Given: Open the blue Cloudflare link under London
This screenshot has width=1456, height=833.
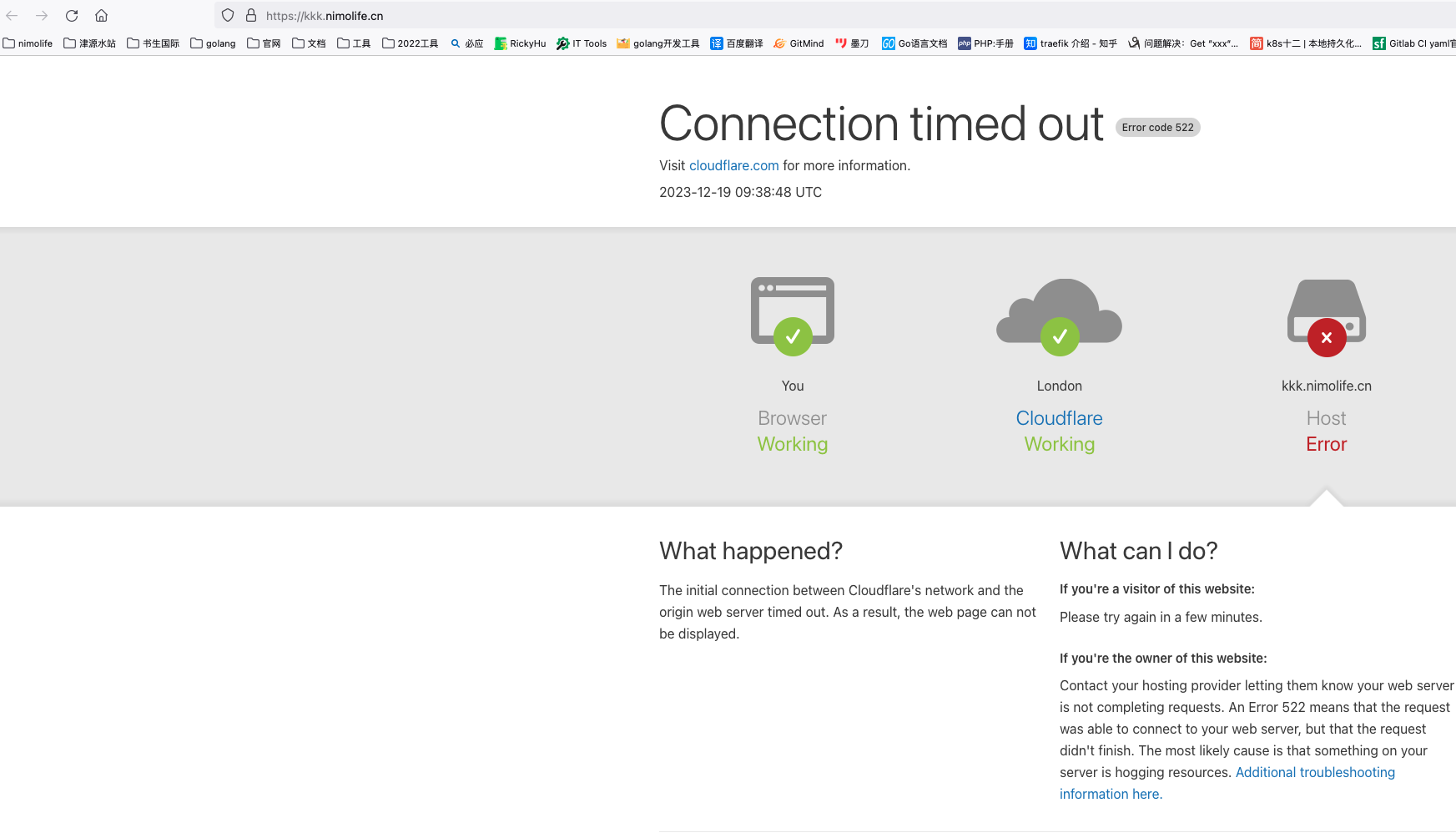Looking at the screenshot, I should tap(1059, 418).
